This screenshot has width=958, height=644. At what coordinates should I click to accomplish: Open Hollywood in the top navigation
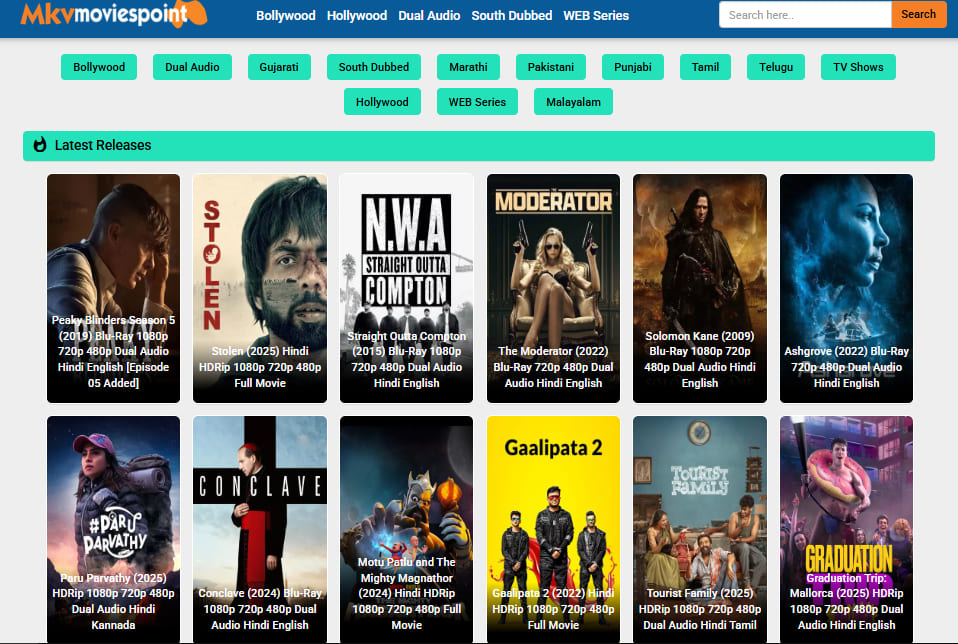(x=357, y=15)
